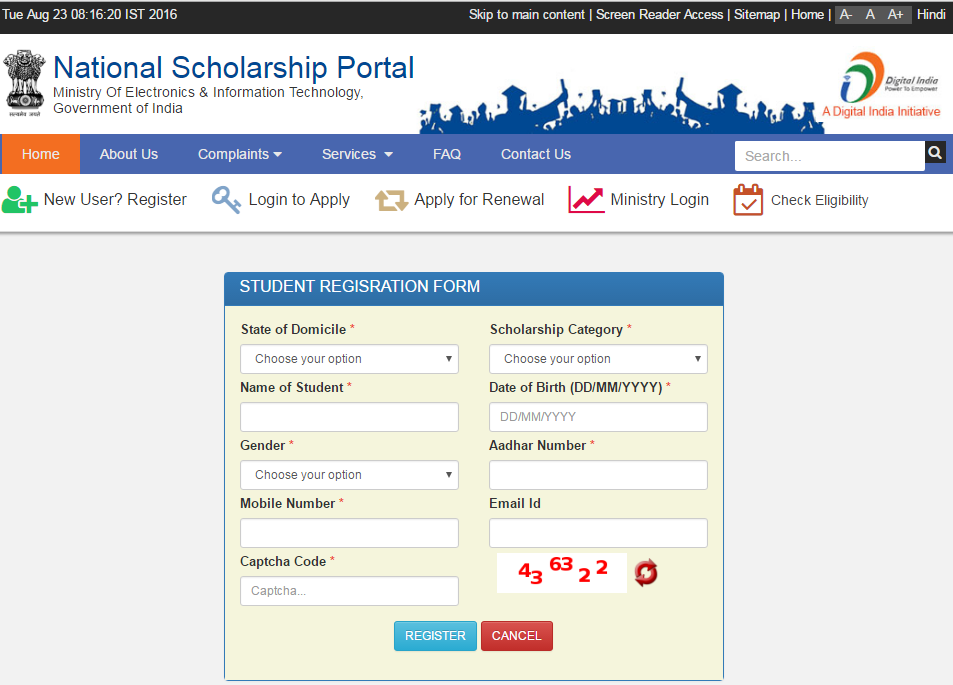Open the Gender dropdown
This screenshot has height=685, width=953.
pos(349,475)
